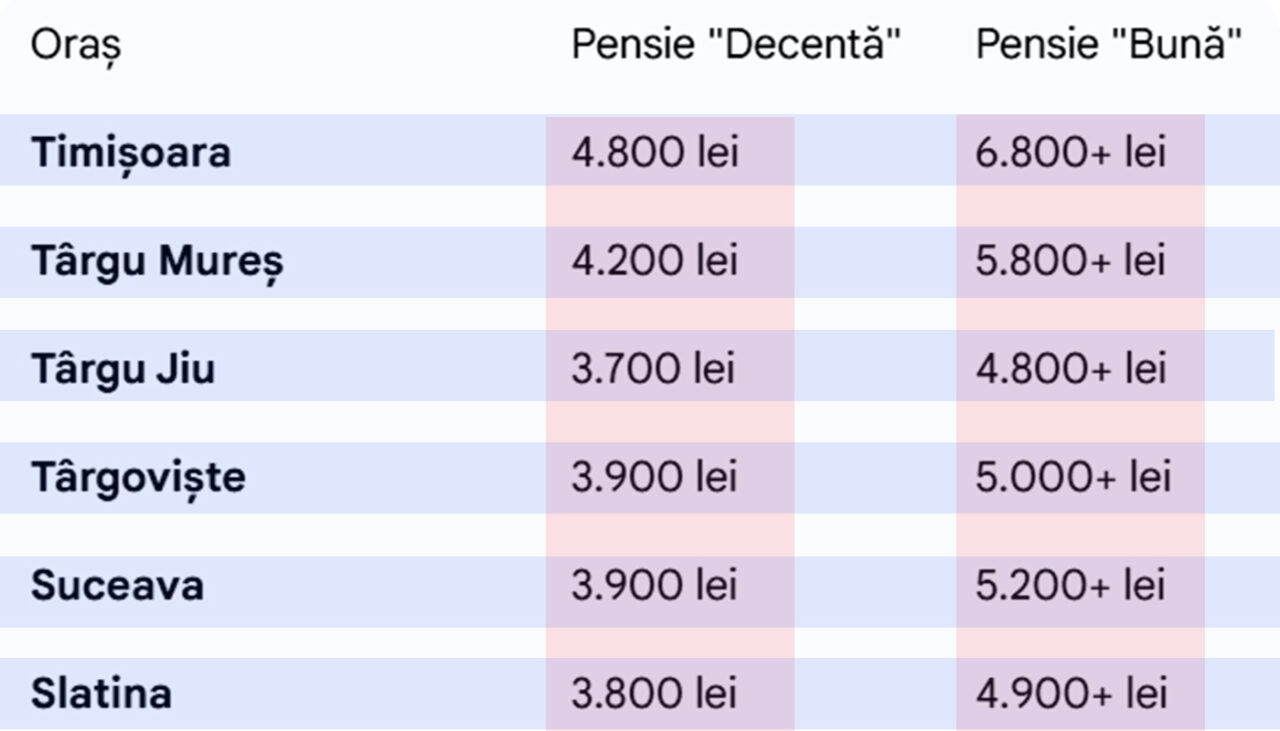Click the 5.000+ lei cell
This screenshot has width=1280, height=731.
coord(1073,477)
